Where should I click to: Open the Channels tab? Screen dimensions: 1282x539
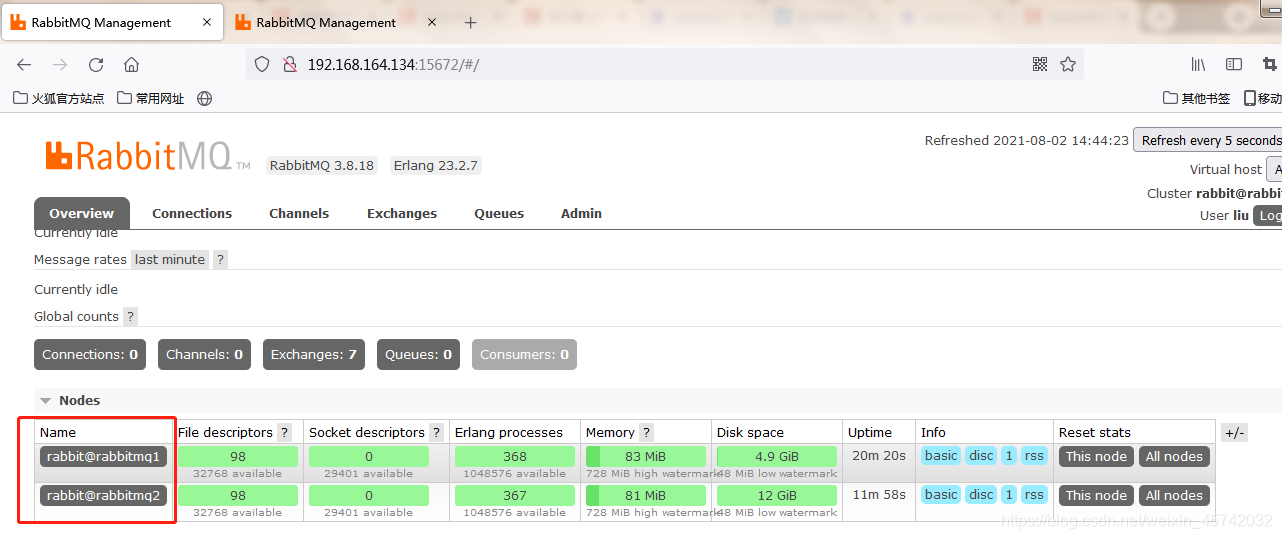299,213
